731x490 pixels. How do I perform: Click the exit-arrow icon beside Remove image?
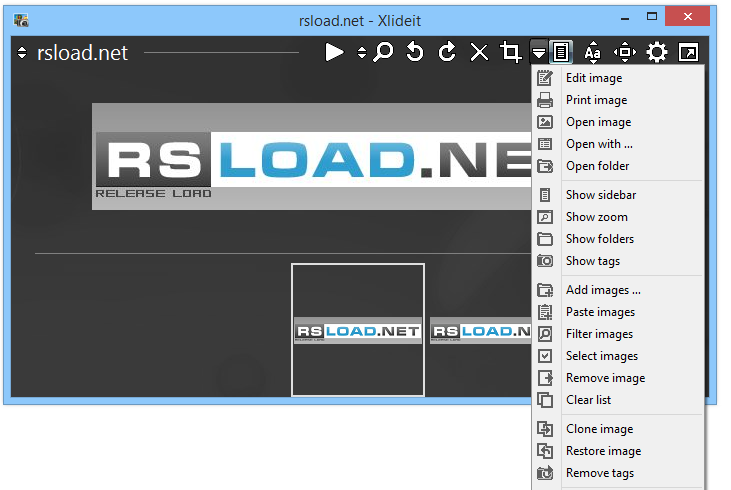[x=545, y=378]
